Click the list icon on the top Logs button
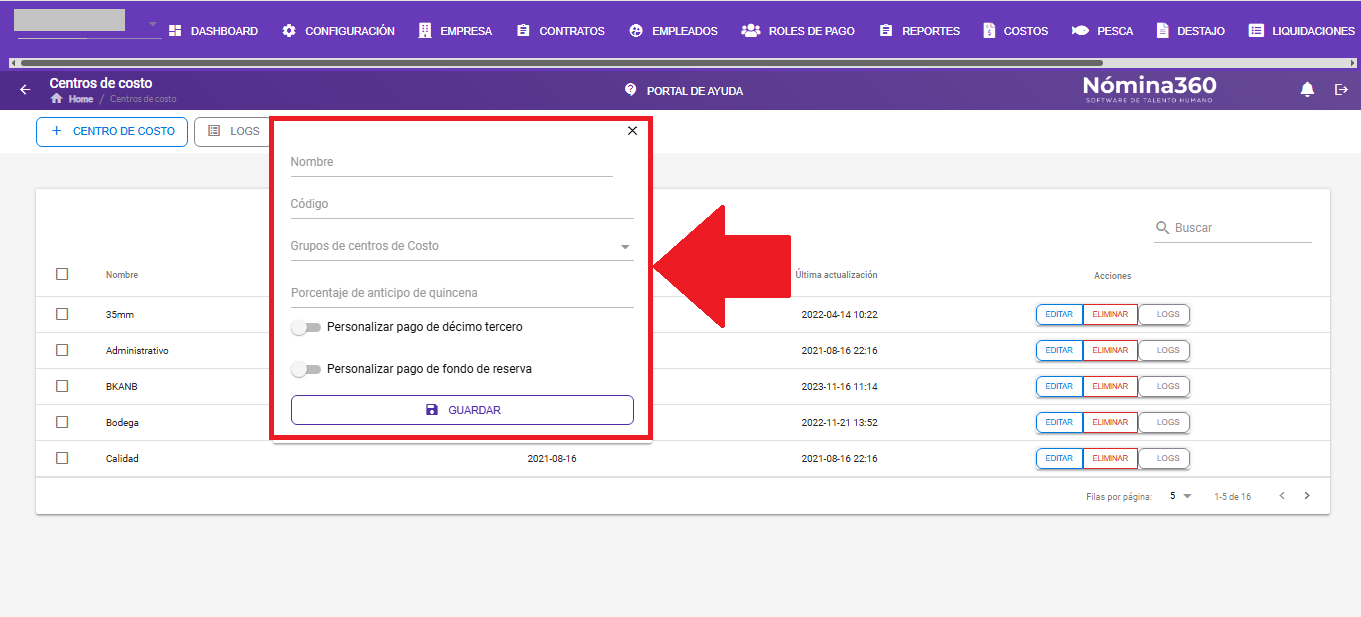The height and width of the screenshot is (617, 1361). click(x=214, y=131)
